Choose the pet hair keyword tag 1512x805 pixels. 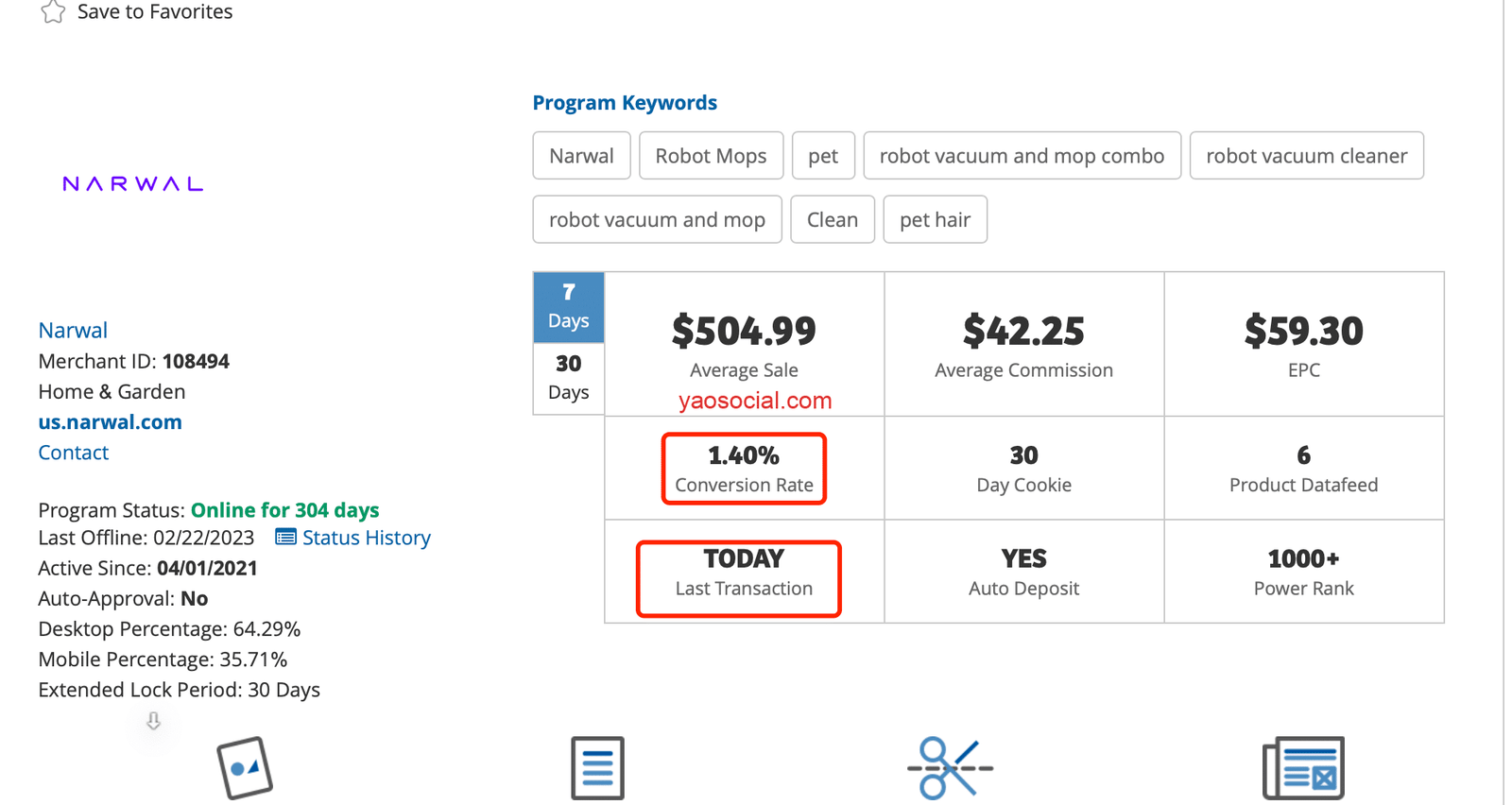(935, 220)
